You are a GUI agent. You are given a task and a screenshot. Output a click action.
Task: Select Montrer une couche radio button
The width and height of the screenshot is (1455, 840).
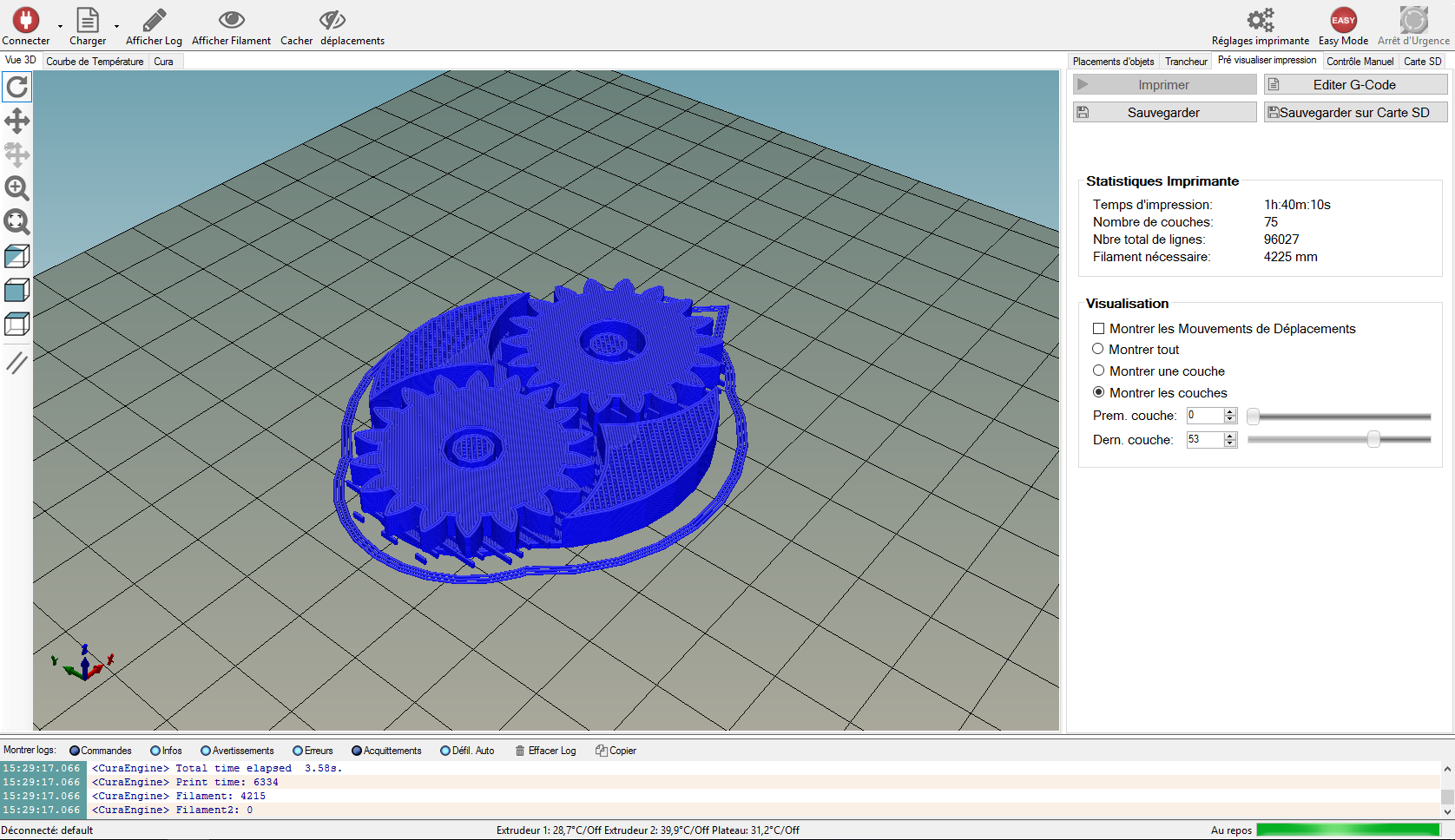(x=1098, y=371)
